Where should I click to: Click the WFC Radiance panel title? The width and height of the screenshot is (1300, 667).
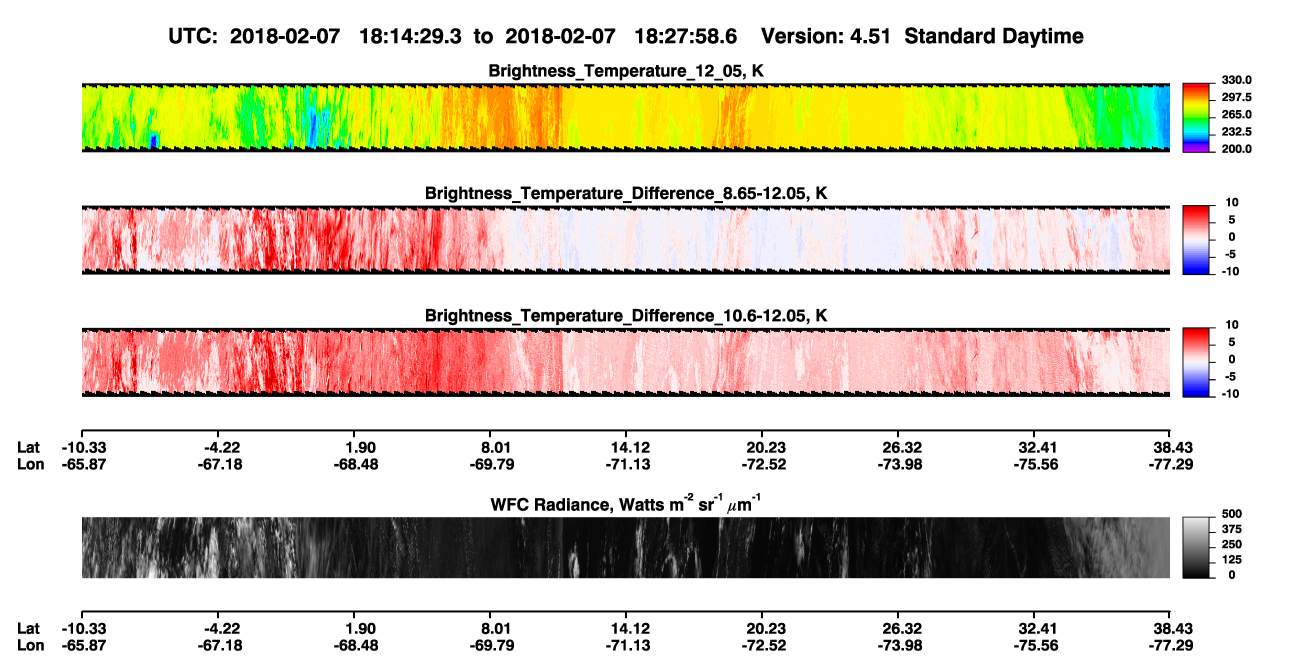[x=626, y=503]
